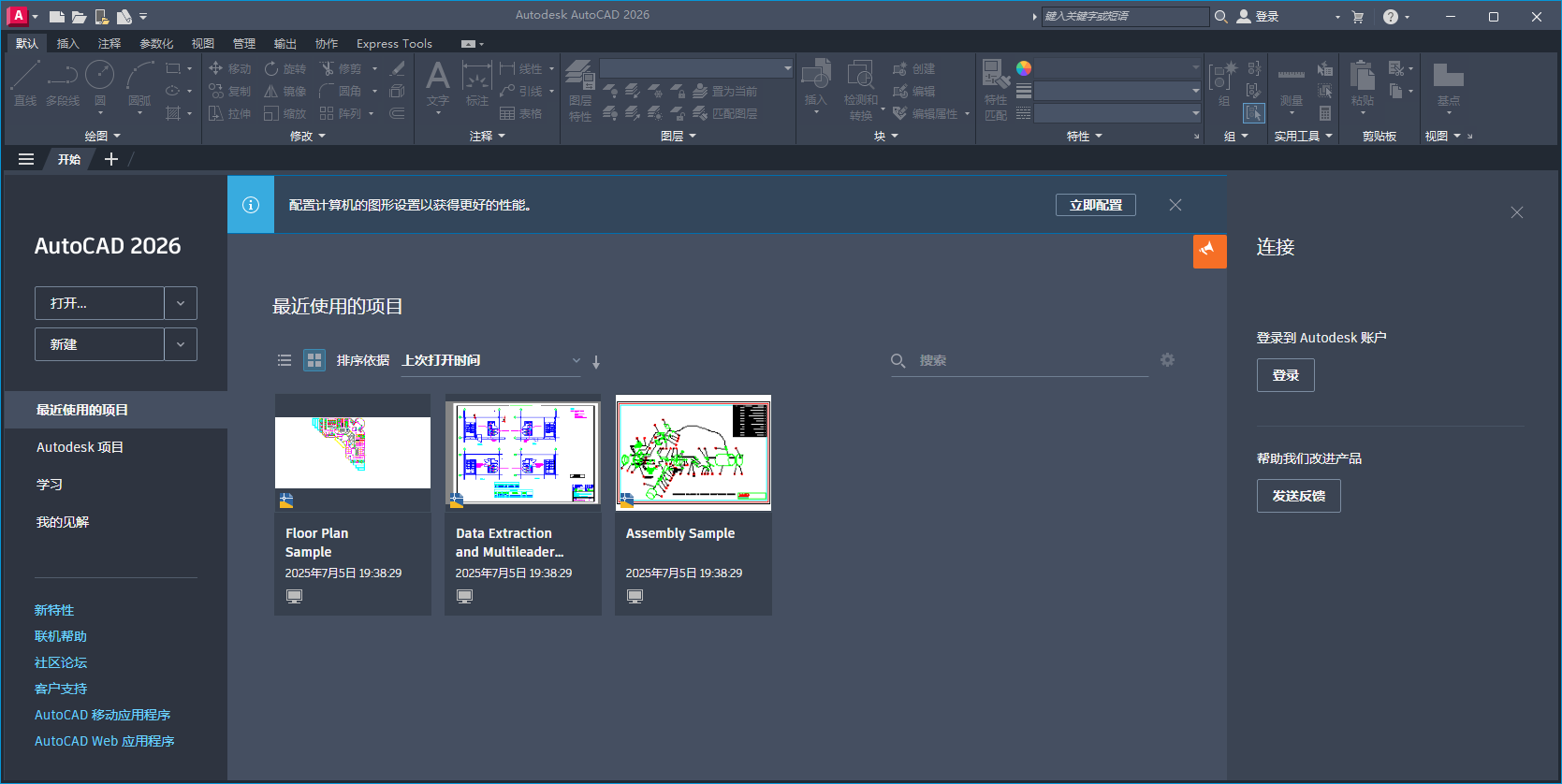This screenshot has width=1562, height=784.
Task: Expand the Open (打开) dropdown arrow
Action: tap(181, 303)
